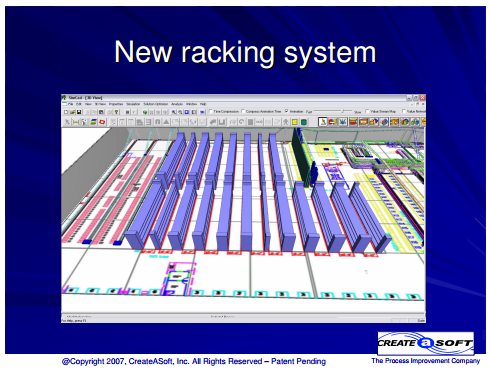Open the File menu
This screenshot has height=374, width=490.
click(70, 104)
